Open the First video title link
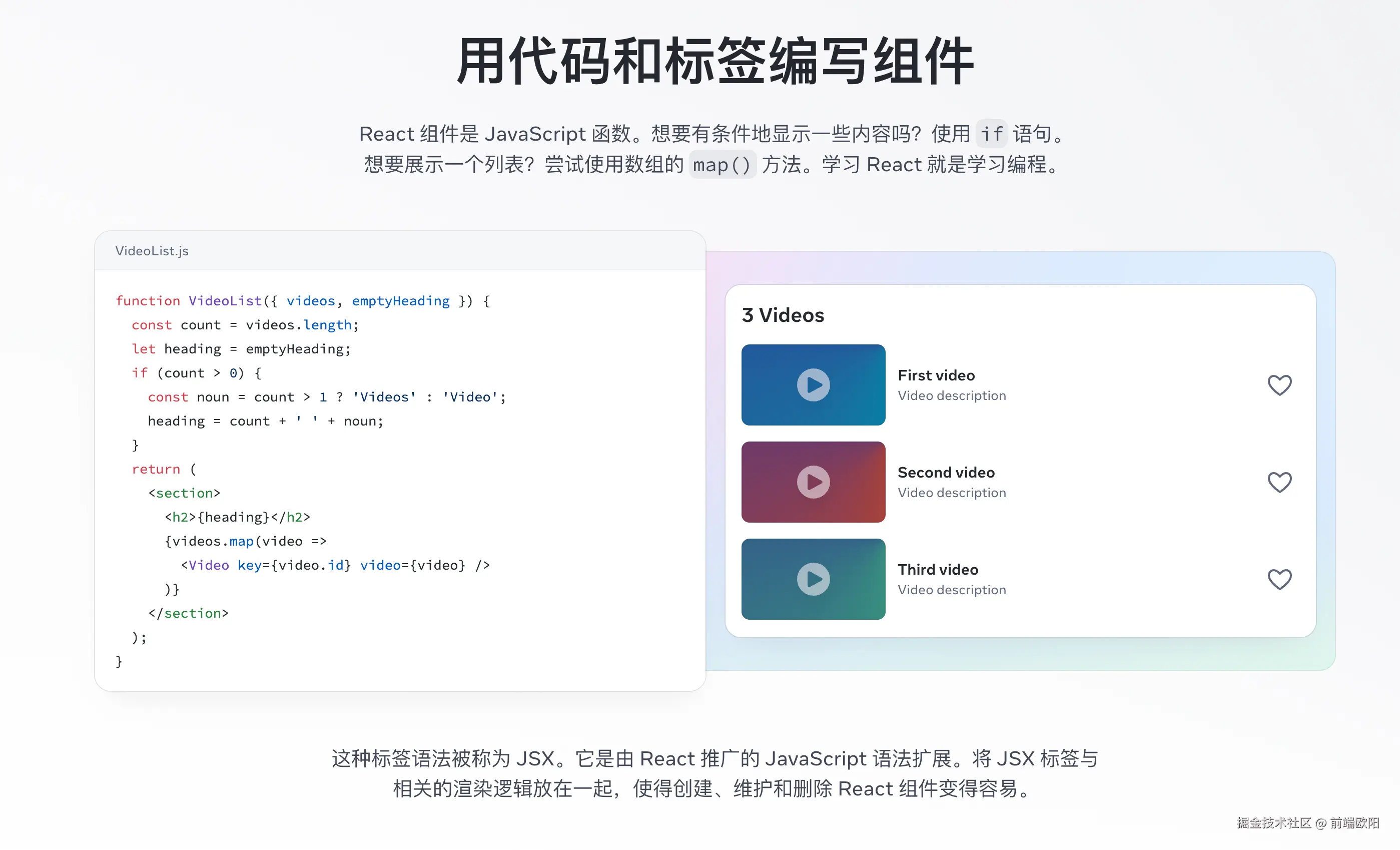Viewport: 1400px width, 850px height. coord(936,374)
